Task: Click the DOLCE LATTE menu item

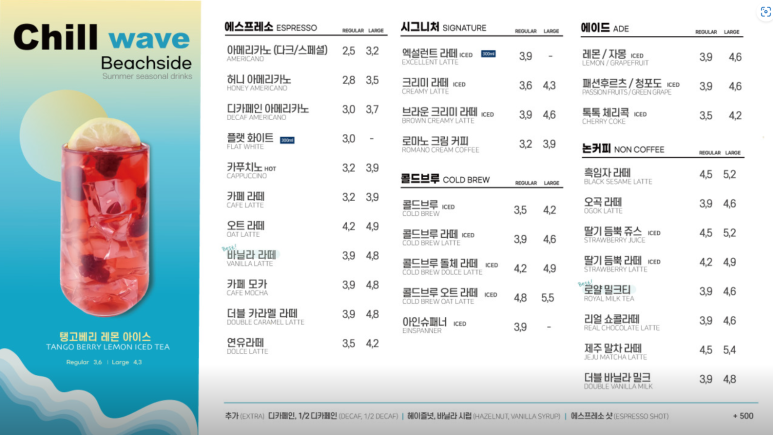Action: 247,346
